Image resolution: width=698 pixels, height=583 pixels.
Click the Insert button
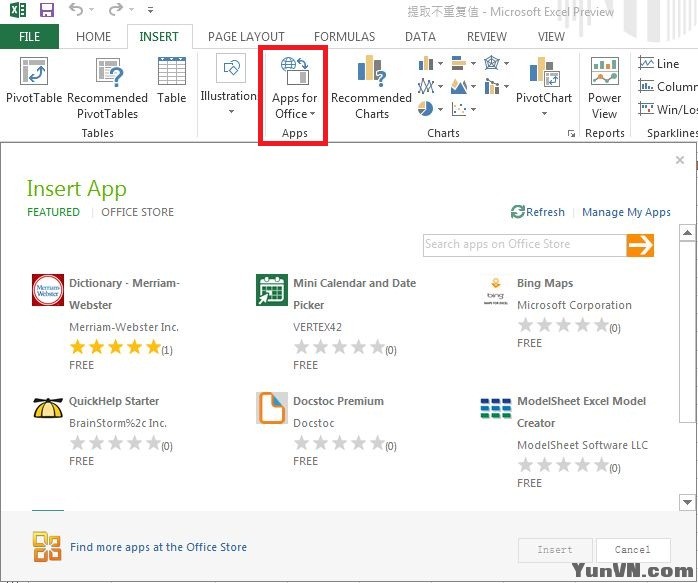click(555, 550)
